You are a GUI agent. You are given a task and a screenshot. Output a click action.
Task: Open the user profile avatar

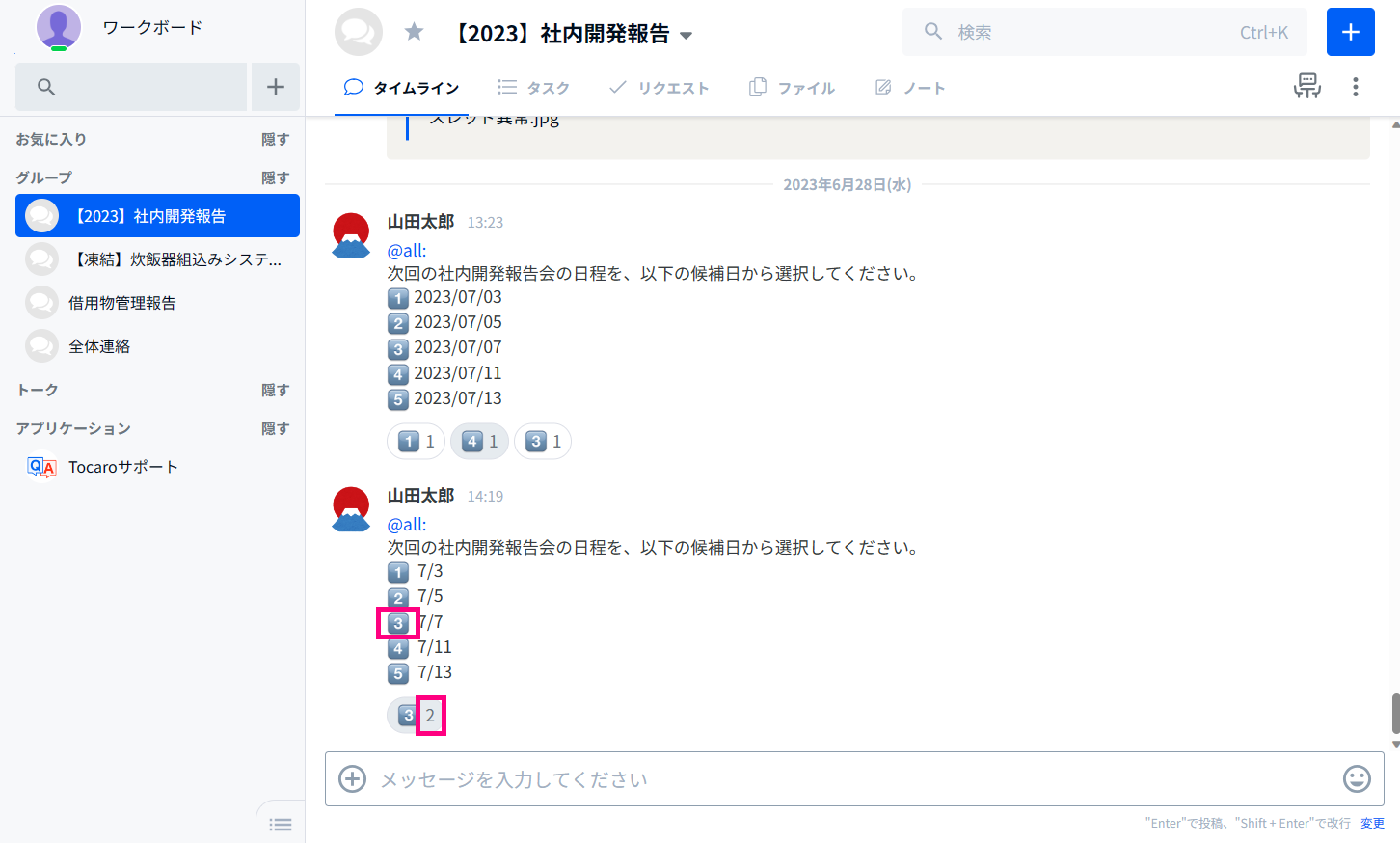point(58,27)
